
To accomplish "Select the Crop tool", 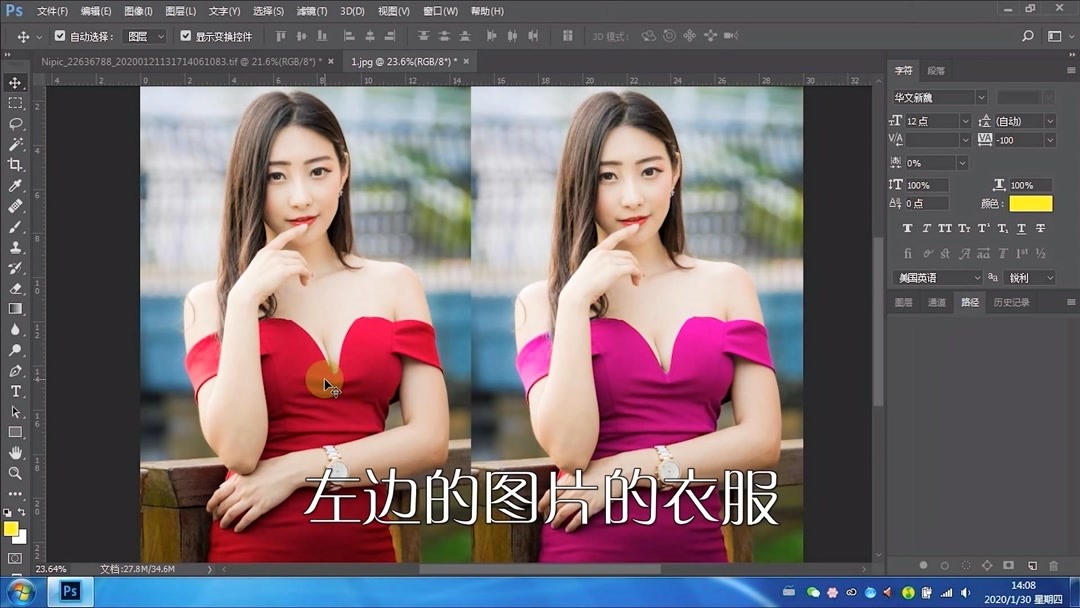I will (x=15, y=164).
